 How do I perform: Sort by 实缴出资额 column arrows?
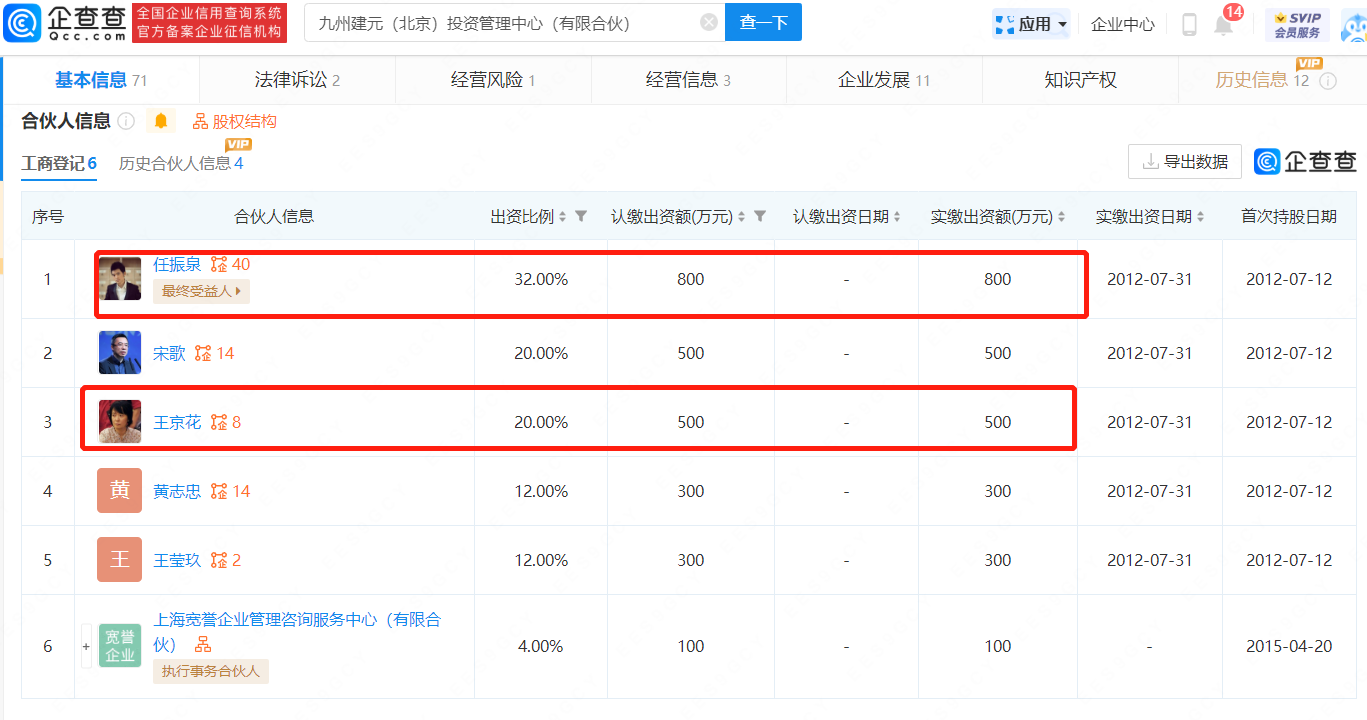click(x=1061, y=217)
